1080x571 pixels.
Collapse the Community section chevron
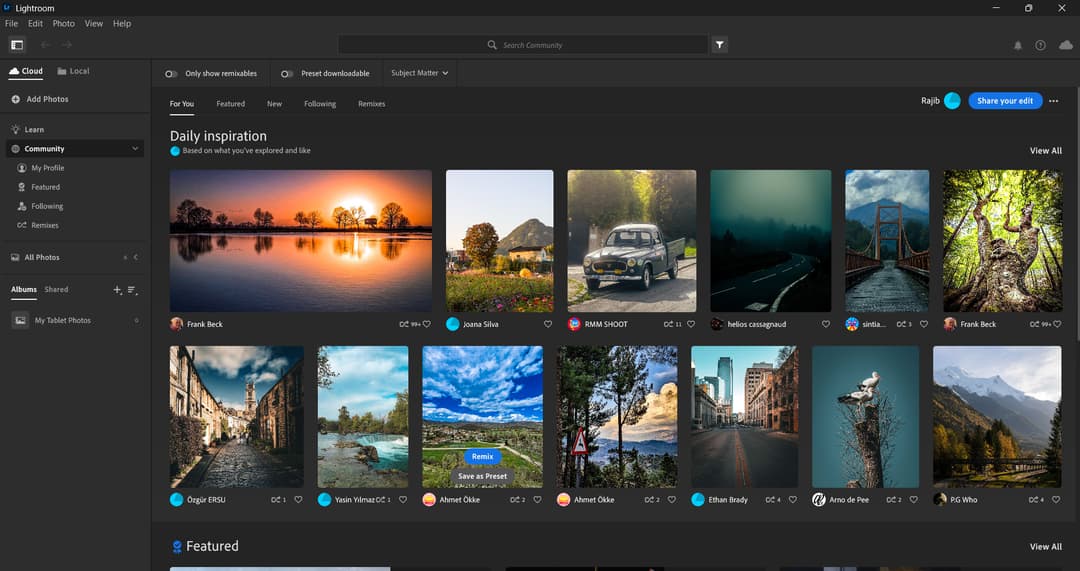click(135, 149)
